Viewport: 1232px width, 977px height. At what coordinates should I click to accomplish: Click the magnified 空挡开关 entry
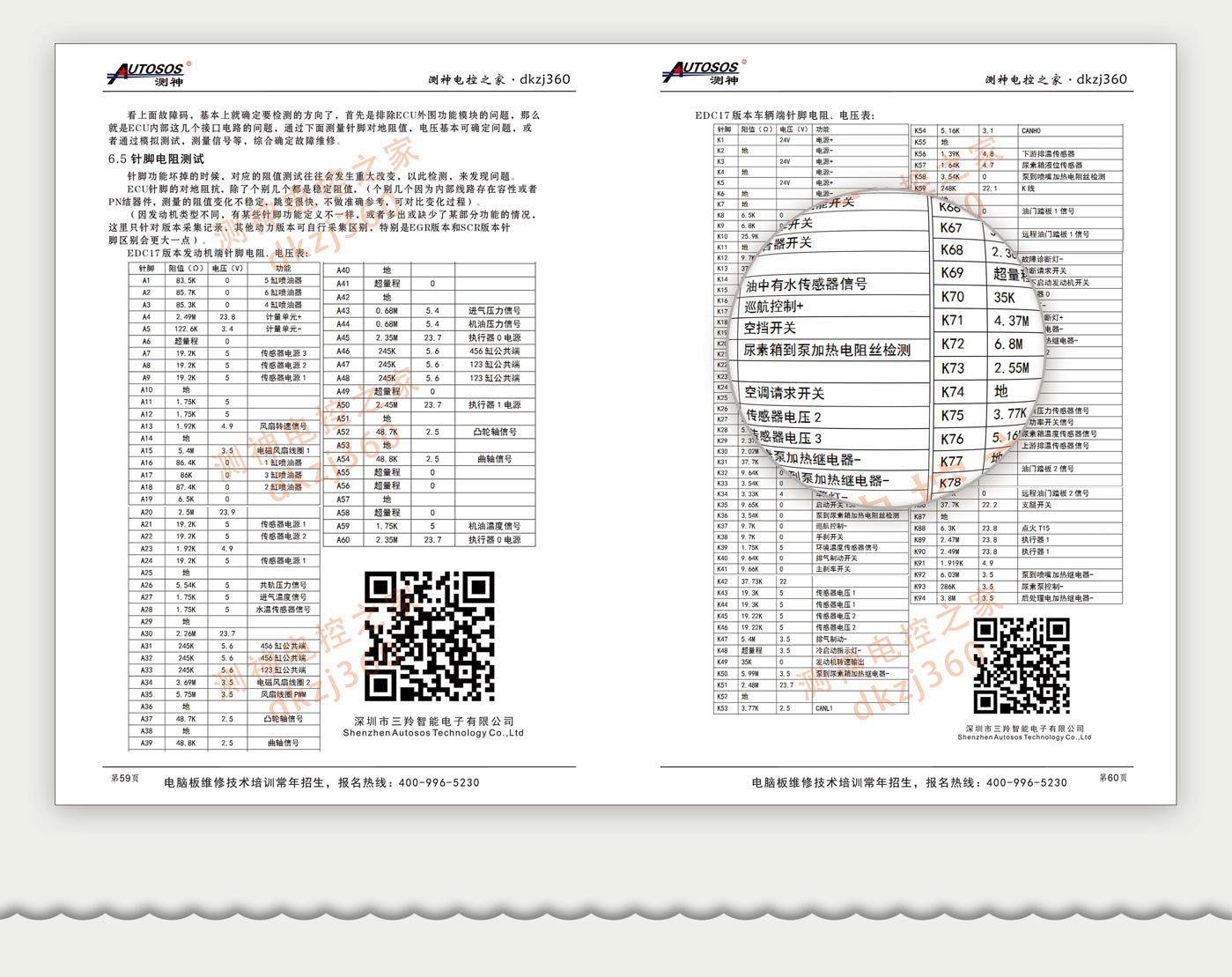click(x=770, y=328)
